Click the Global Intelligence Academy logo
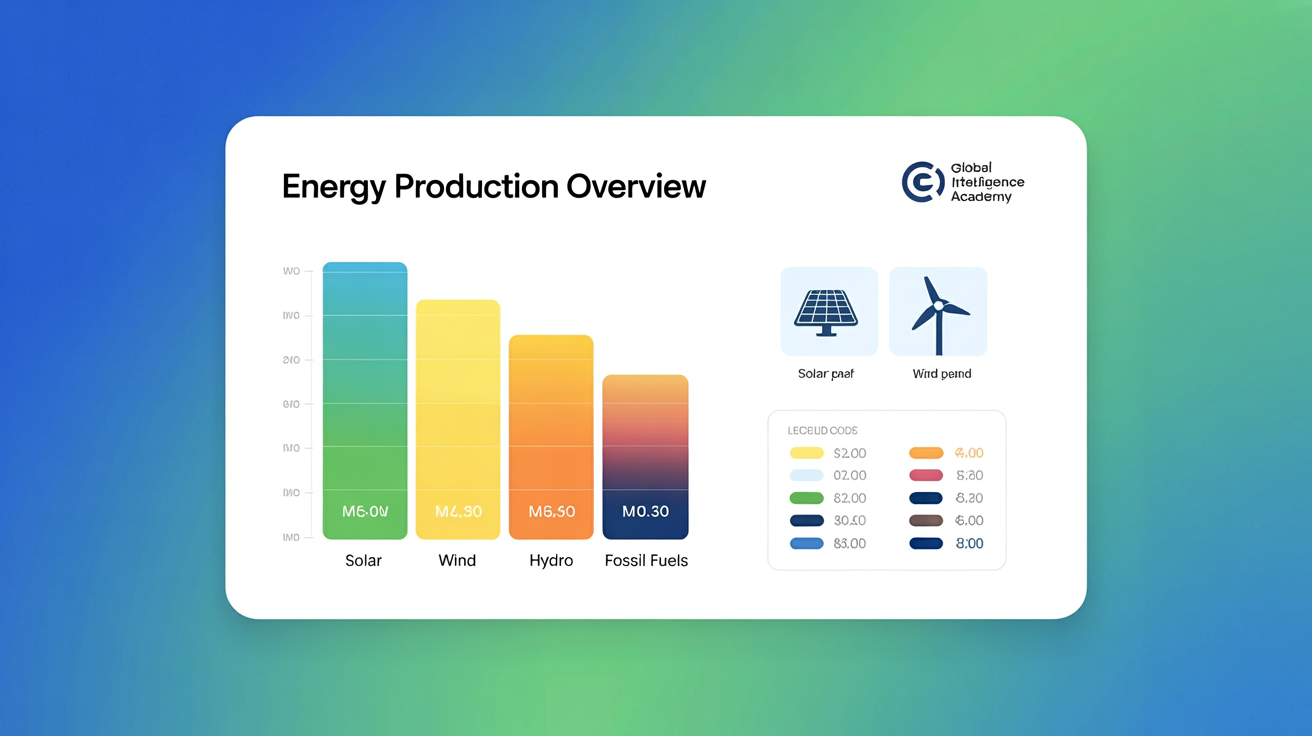Screen dimensions: 1312x736 (962, 182)
